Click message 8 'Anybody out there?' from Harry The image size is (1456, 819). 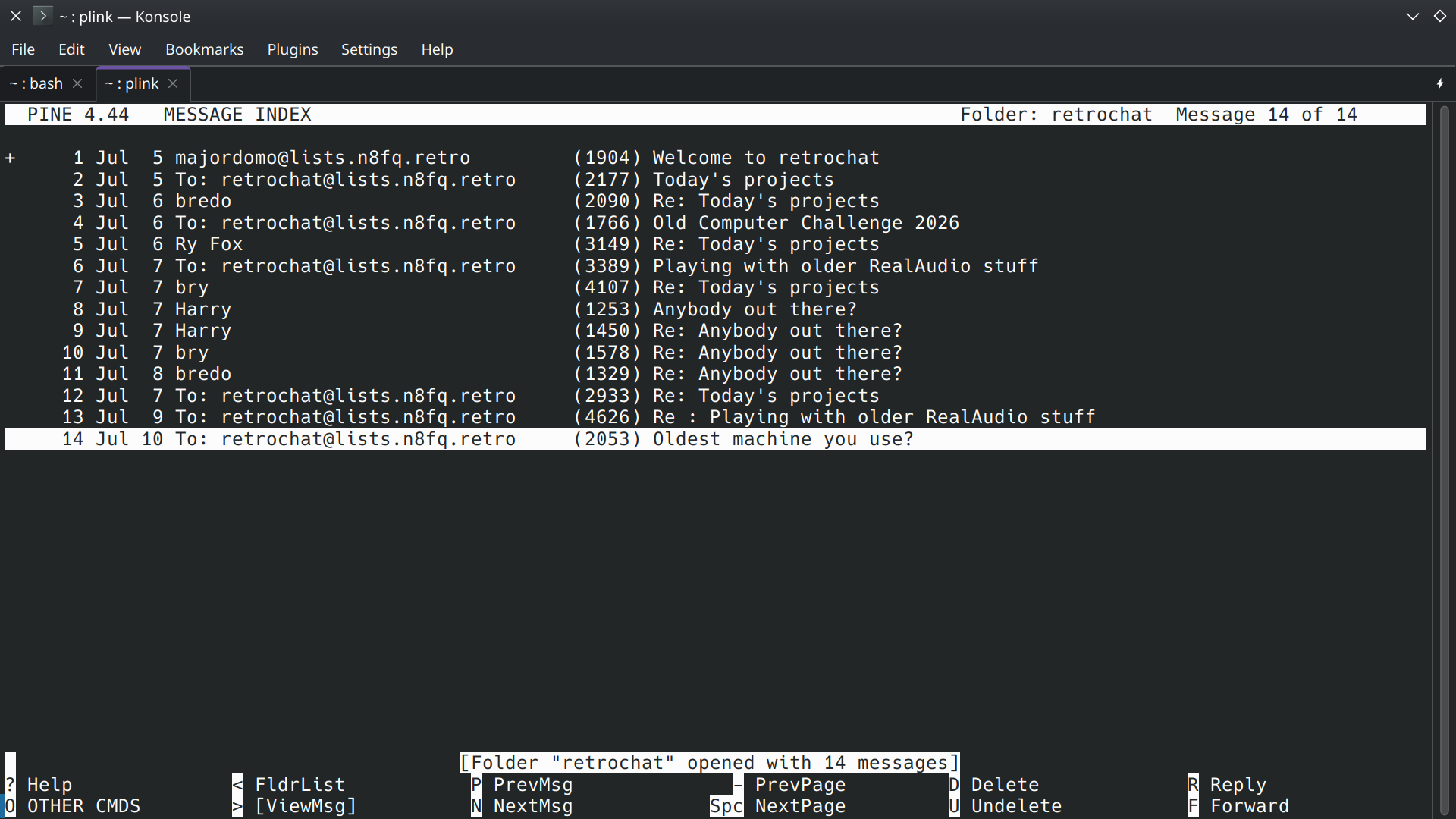click(x=715, y=309)
